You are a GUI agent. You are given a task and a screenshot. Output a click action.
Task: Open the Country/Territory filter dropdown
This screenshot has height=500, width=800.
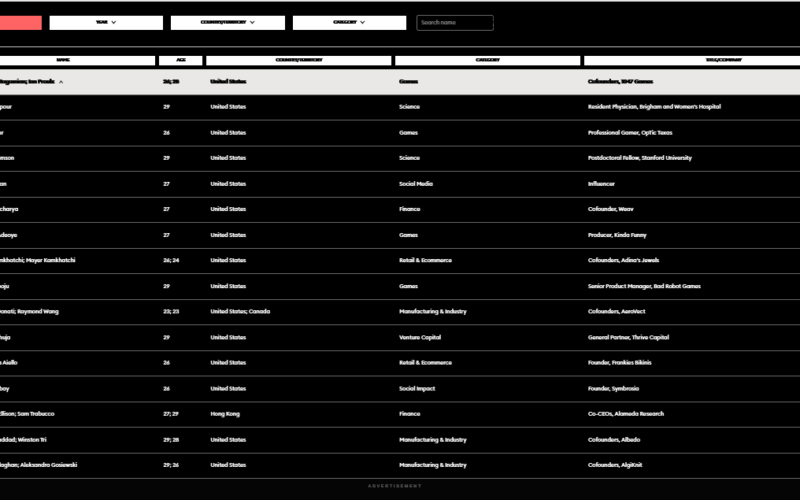click(227, 22)
